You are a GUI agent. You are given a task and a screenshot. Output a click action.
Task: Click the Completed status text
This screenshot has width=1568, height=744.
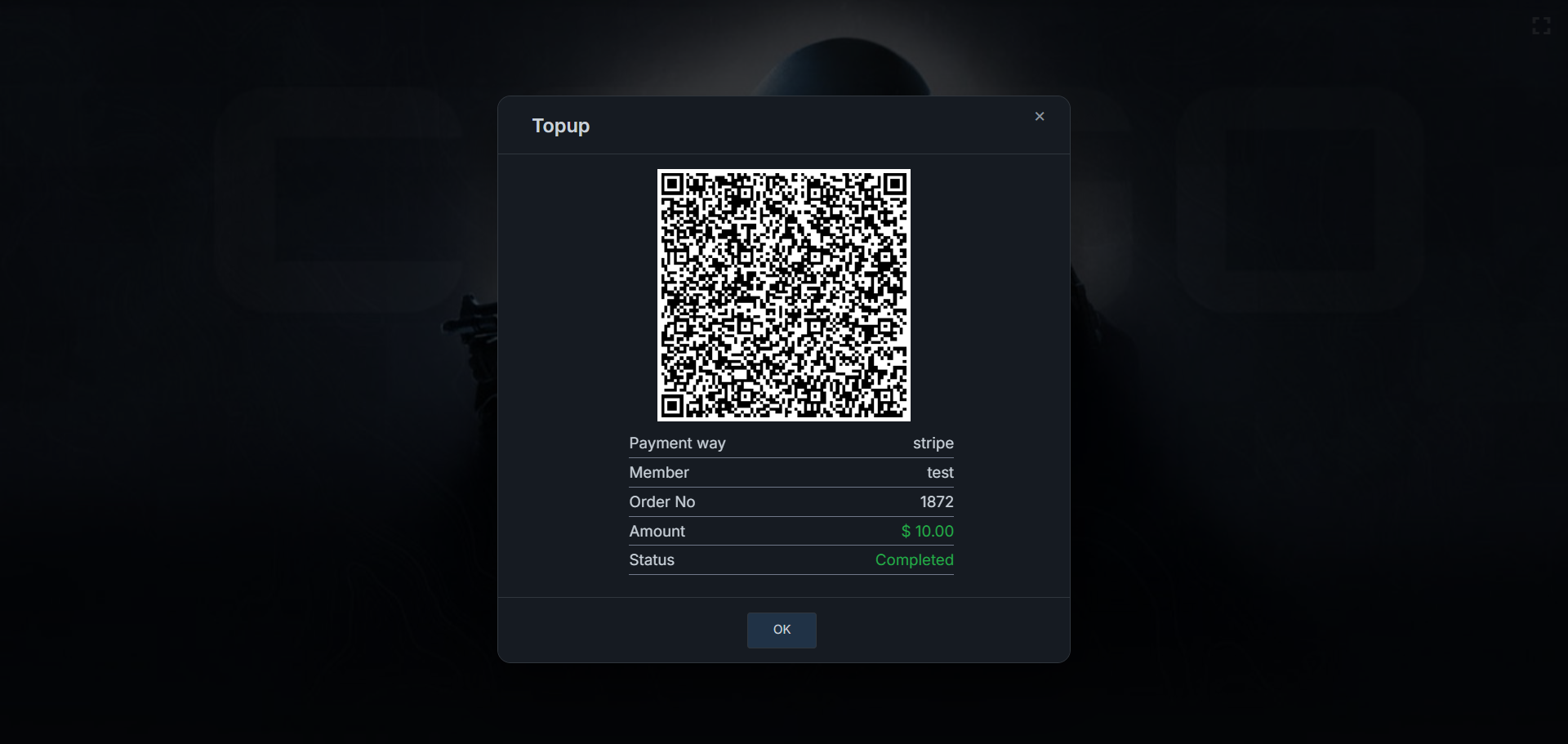tap(915, 560)
